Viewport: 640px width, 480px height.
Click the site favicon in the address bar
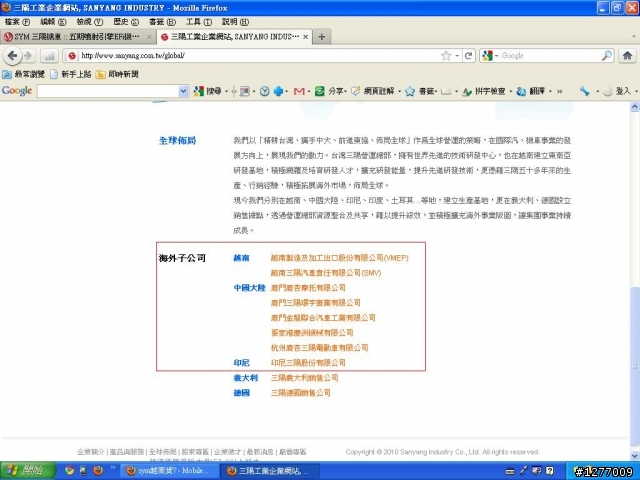click(x=72, y=56)
